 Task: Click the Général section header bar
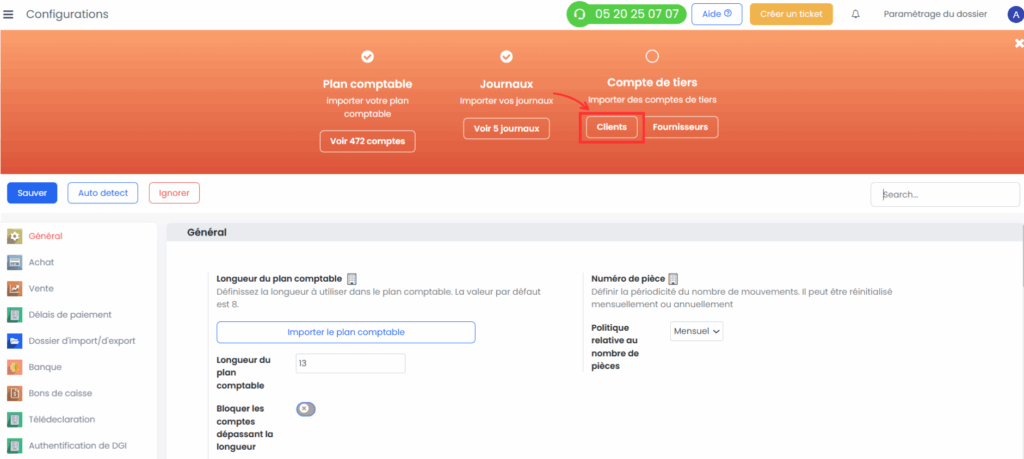click(x=594, y=232)
